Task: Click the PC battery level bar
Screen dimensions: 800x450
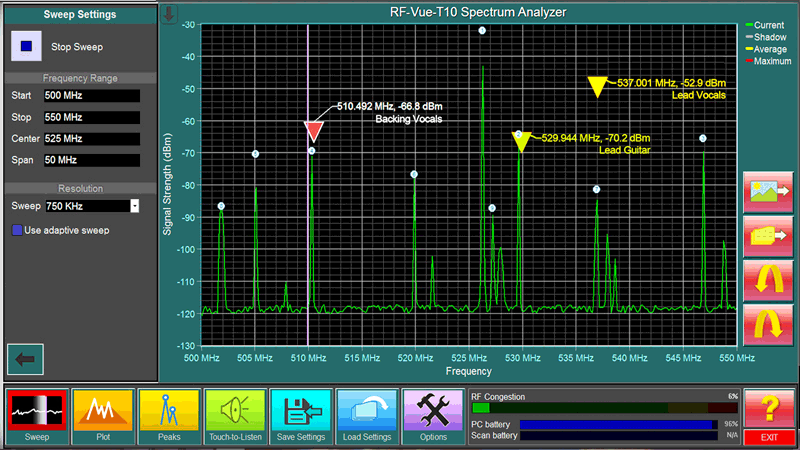Action: pos(619,424)
